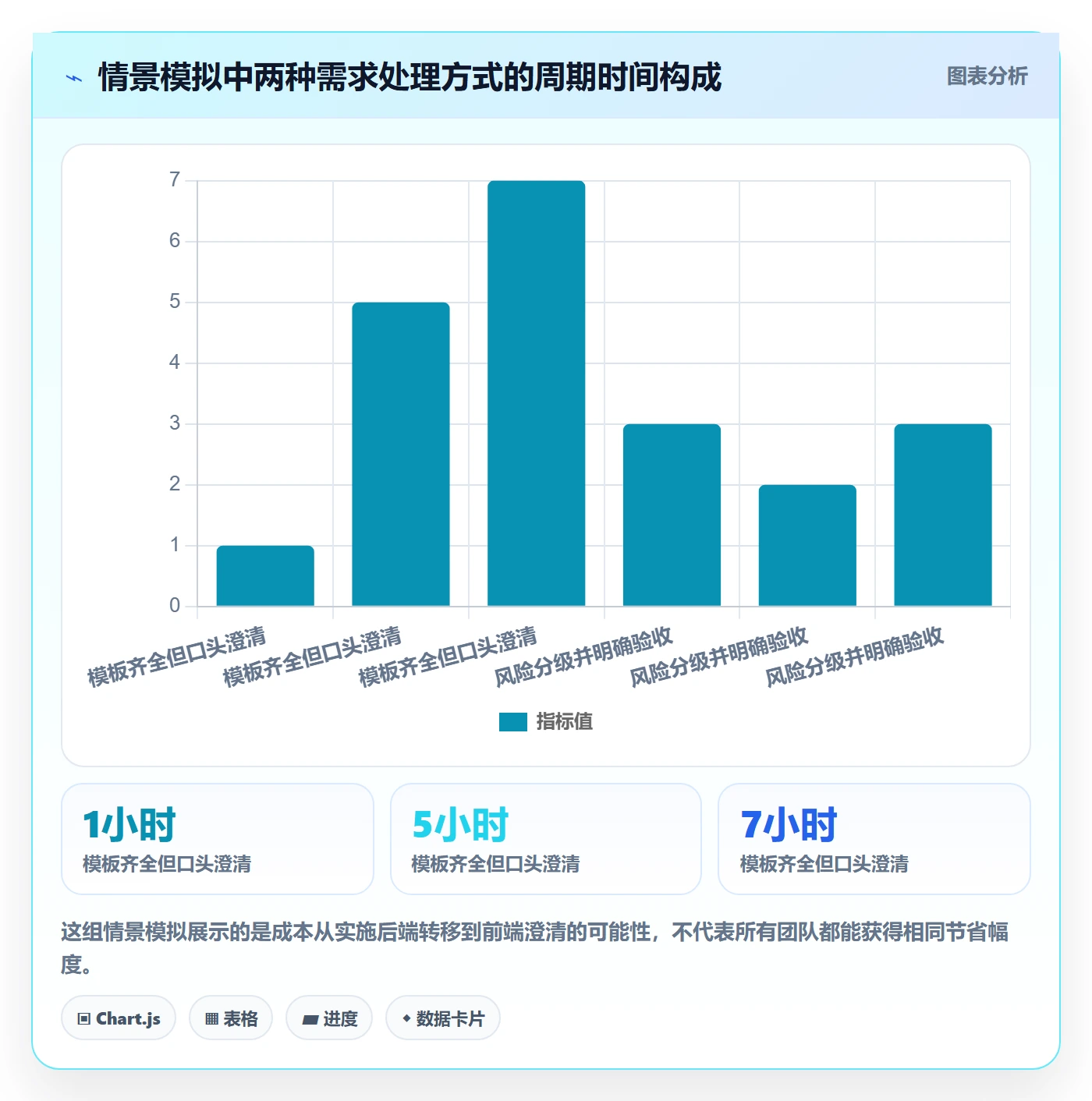Click the 图表分析 label in header
This screenshot has height=1101, width=1092.
point(987,76)
